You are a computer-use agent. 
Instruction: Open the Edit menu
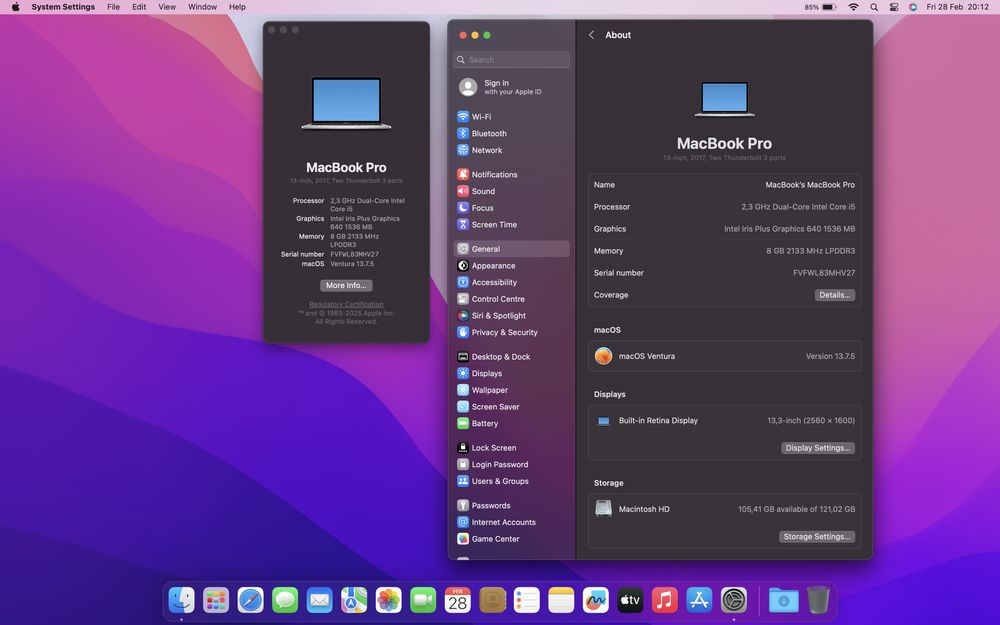tap(139, 7)
